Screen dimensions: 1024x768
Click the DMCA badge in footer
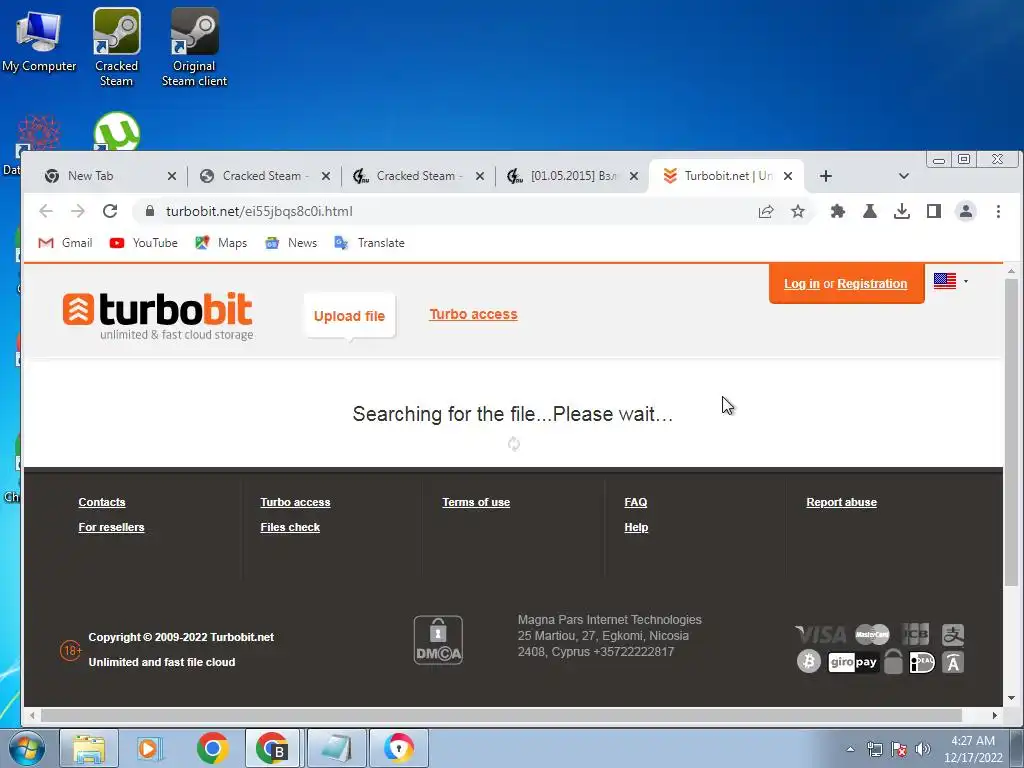click(x=438, y=640)
